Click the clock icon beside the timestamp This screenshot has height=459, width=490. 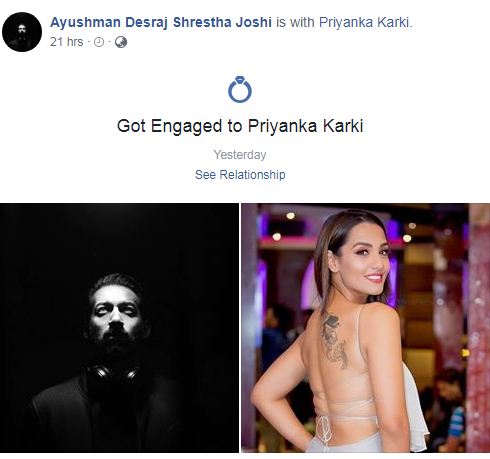point(99,42)
